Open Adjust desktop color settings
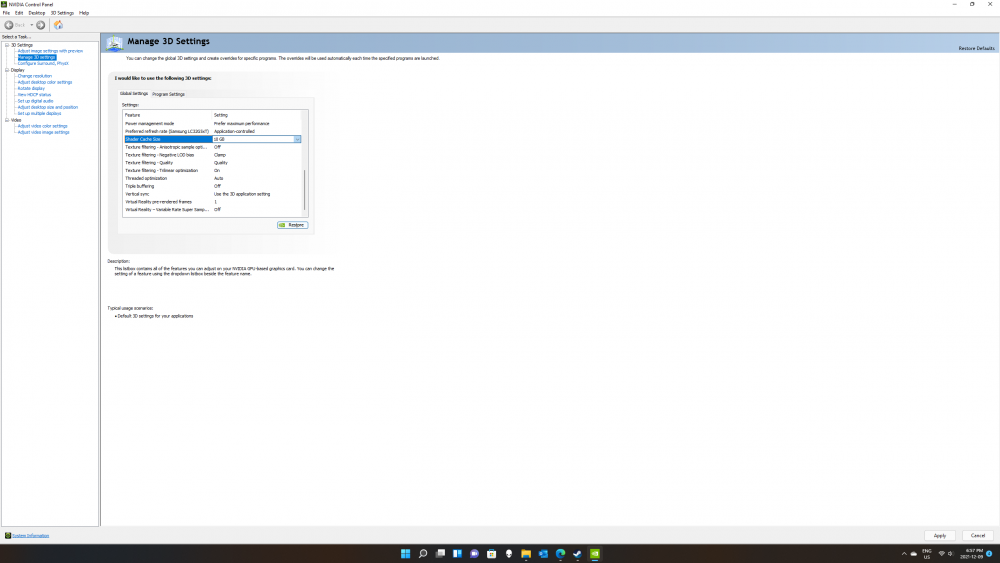This screenshot has height=563, width=1000. tap(45, 82)
